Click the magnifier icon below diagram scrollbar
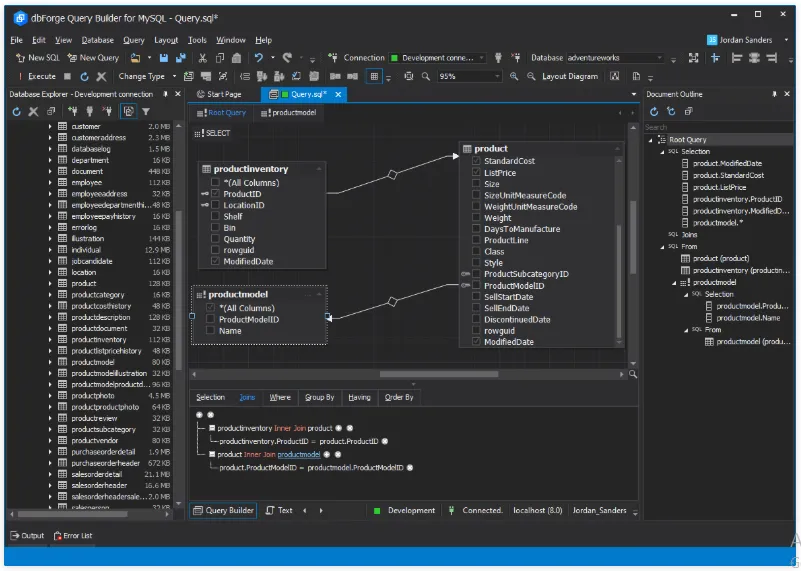The height and width of the screenshot is (571, 801). 633,374
